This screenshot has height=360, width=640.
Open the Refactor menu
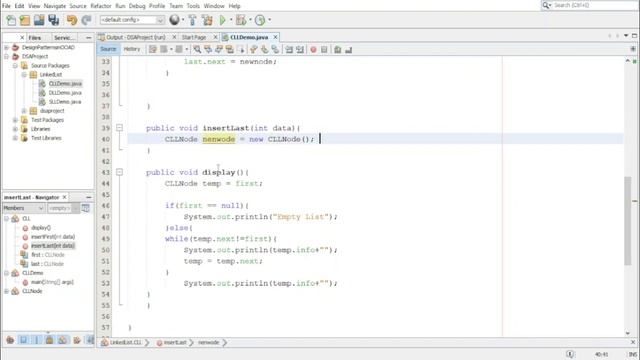101,6
